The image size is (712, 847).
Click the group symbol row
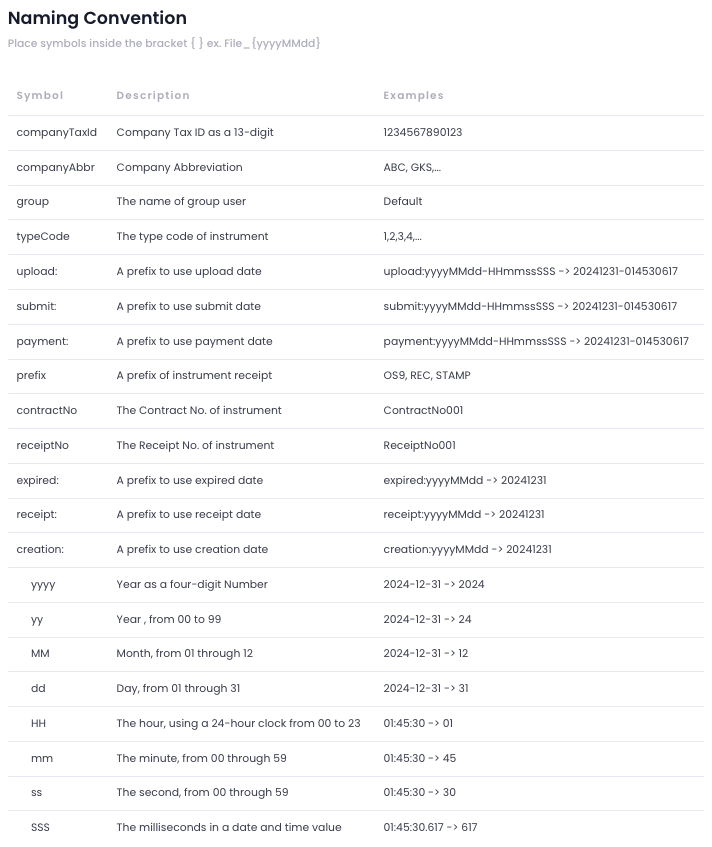point(33,201)
